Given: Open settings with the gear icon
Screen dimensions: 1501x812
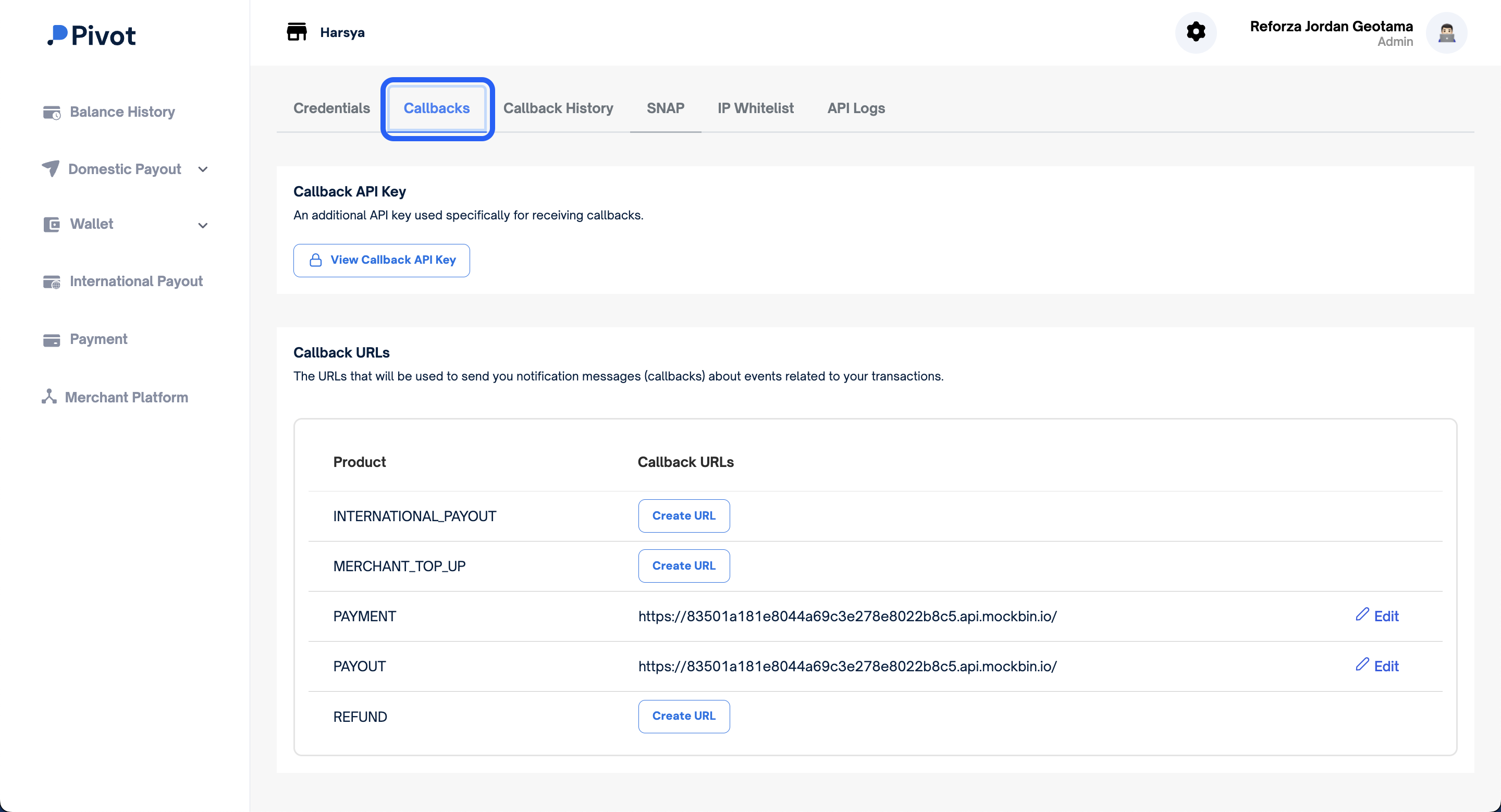Looking at the screenshot, I should click(1196, 32).
